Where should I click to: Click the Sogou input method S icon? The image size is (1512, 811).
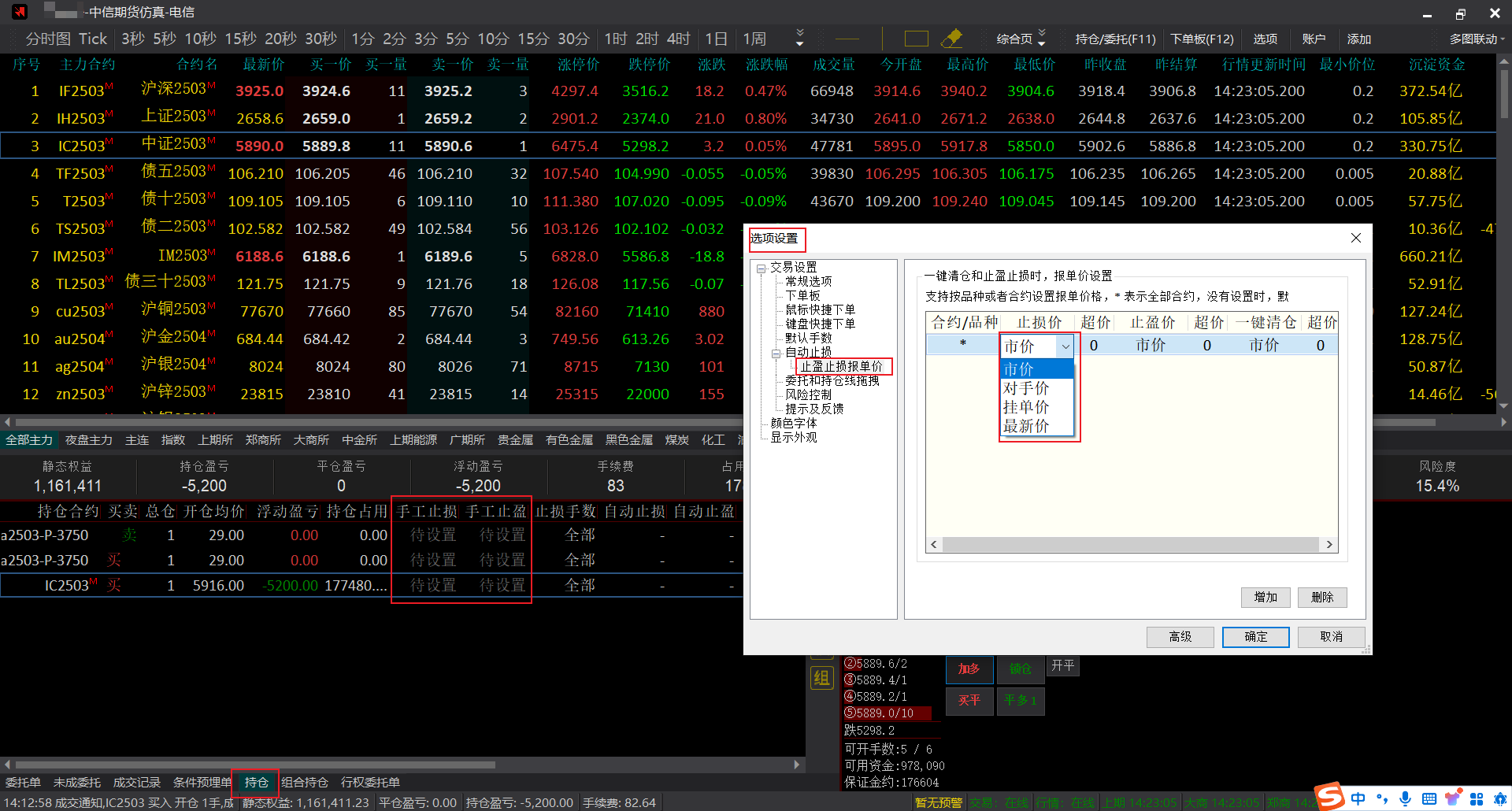[x=1329, y=797]
